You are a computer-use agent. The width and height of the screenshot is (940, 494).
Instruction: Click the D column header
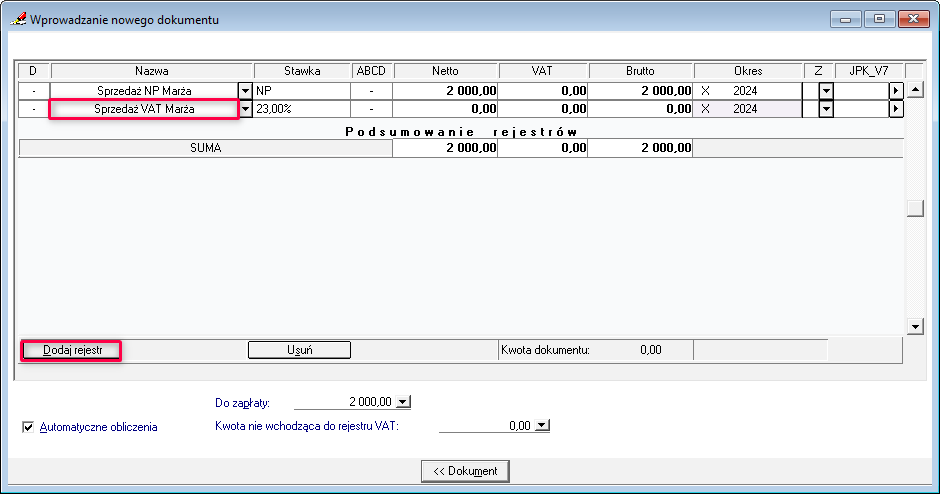33,71
